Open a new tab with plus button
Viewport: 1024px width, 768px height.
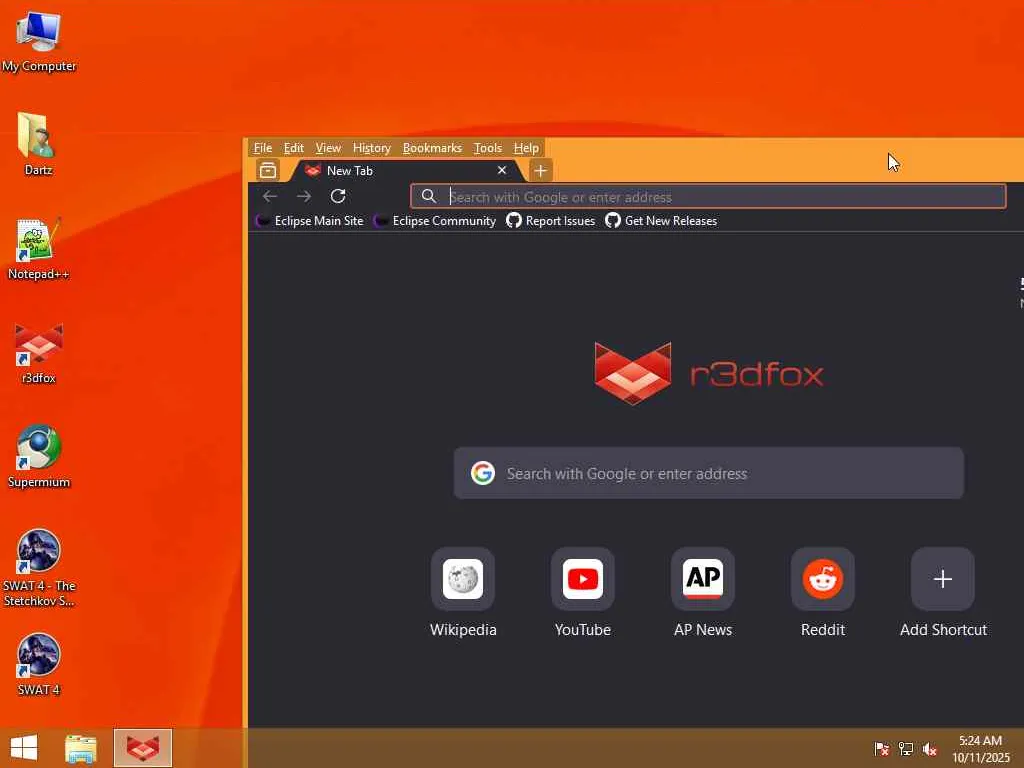(540, 171)
